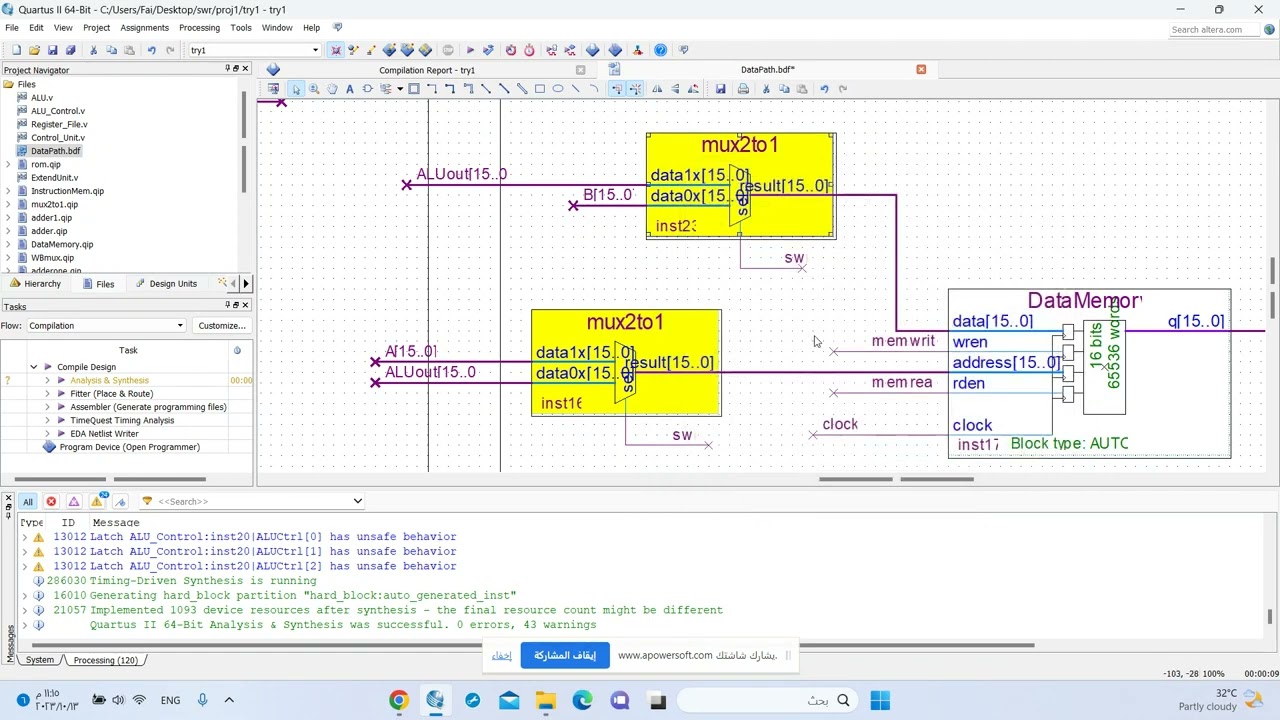This screenshot has height=720, width=1280.
Task: Click the Open file folder icon
Action: coord(34,50)
